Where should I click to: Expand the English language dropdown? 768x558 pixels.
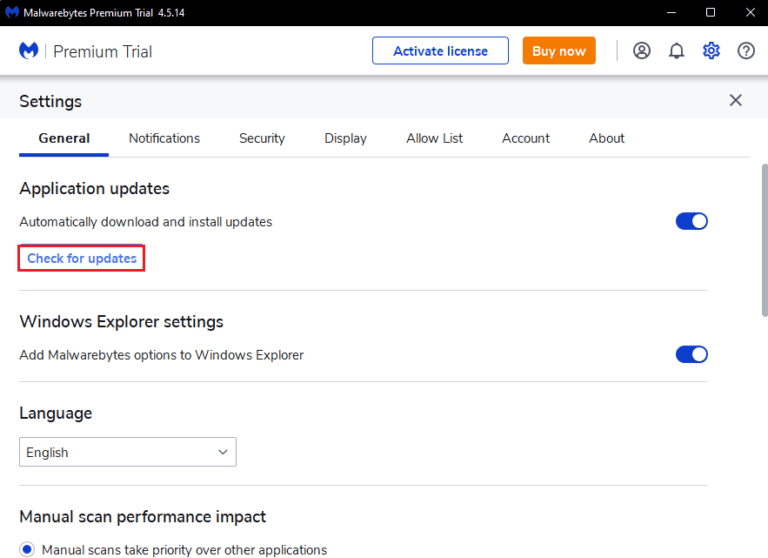coord(128,452)
